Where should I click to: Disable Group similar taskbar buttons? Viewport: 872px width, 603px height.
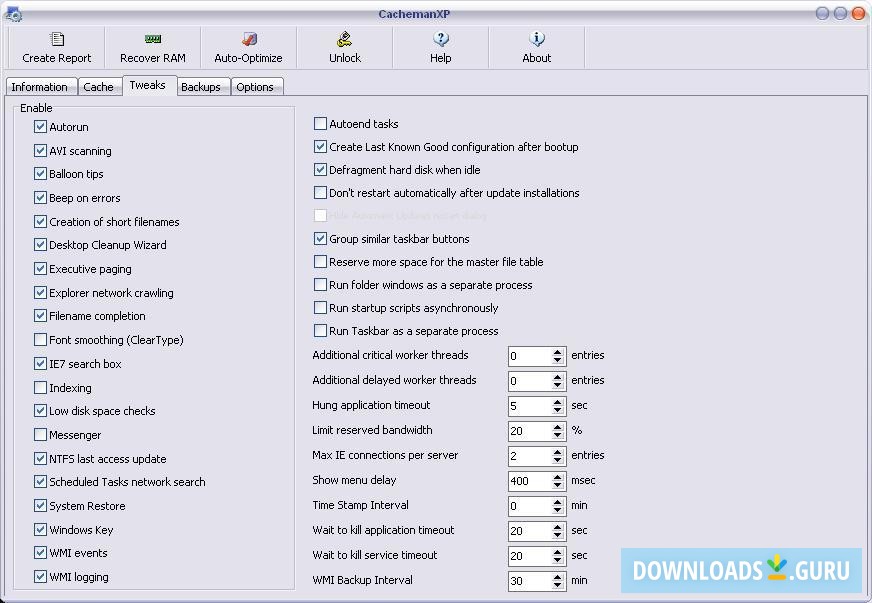click(320, 239)
